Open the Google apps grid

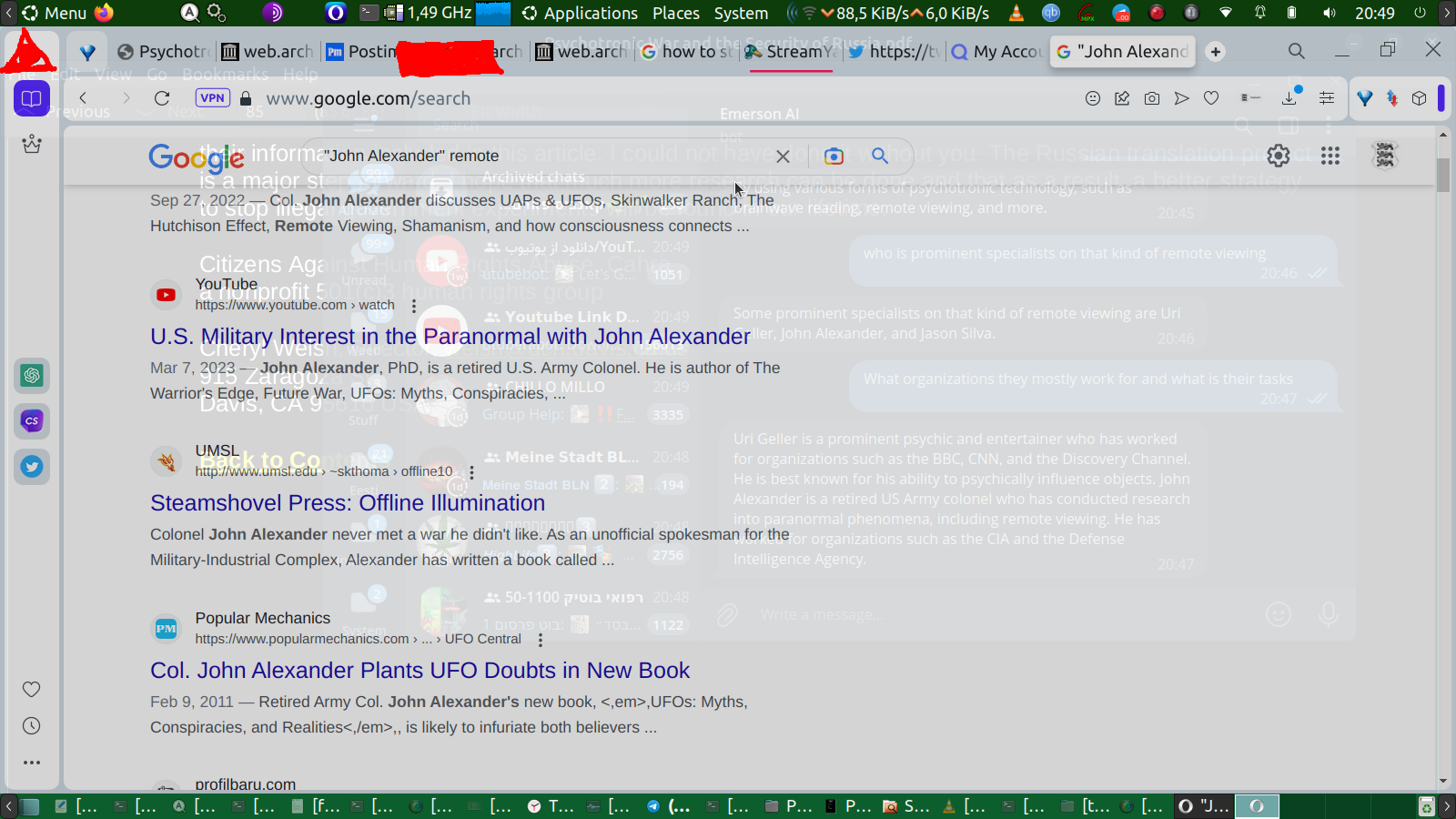(x=1330, y=156)
